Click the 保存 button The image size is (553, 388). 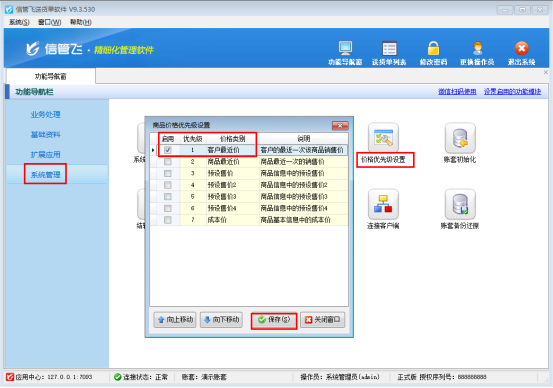(274, 320)
